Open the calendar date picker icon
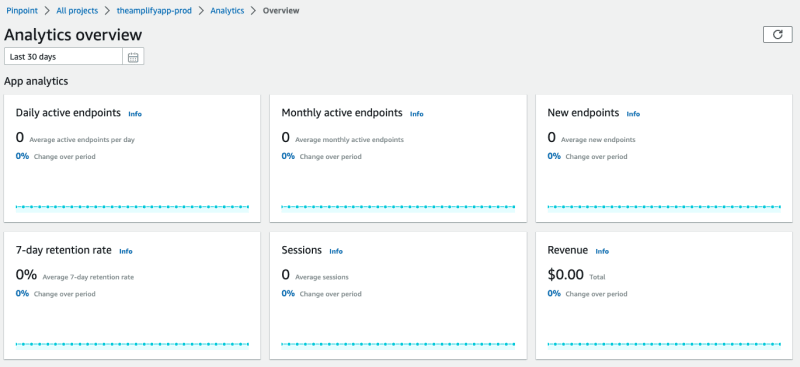 (133, 57)
